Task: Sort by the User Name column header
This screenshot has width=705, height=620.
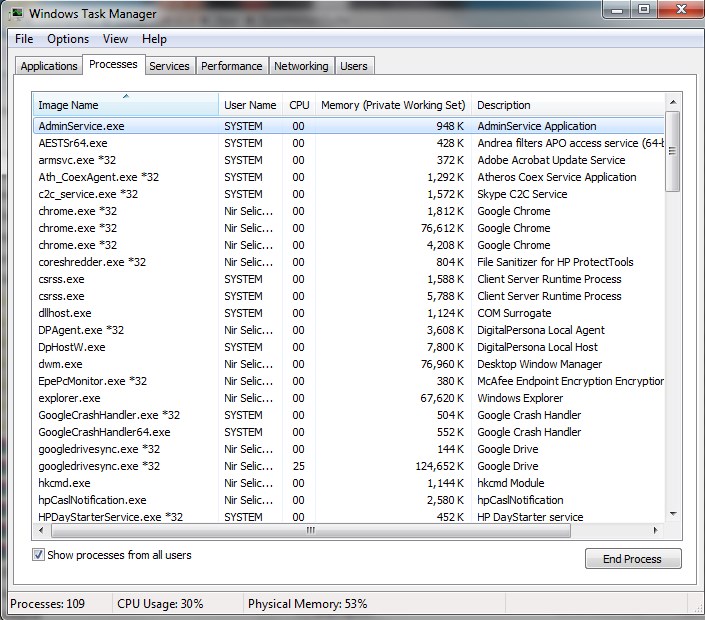Action: coord(250,105)
